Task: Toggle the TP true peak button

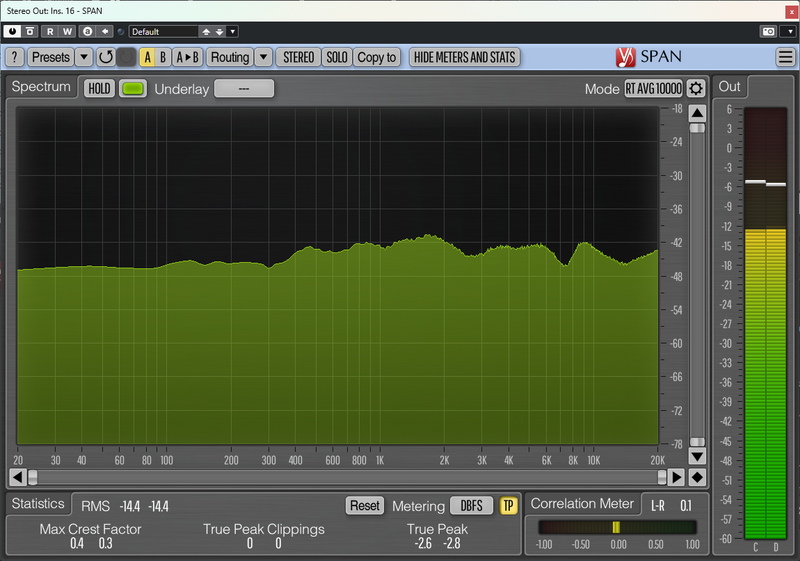Action: point(508,505)
